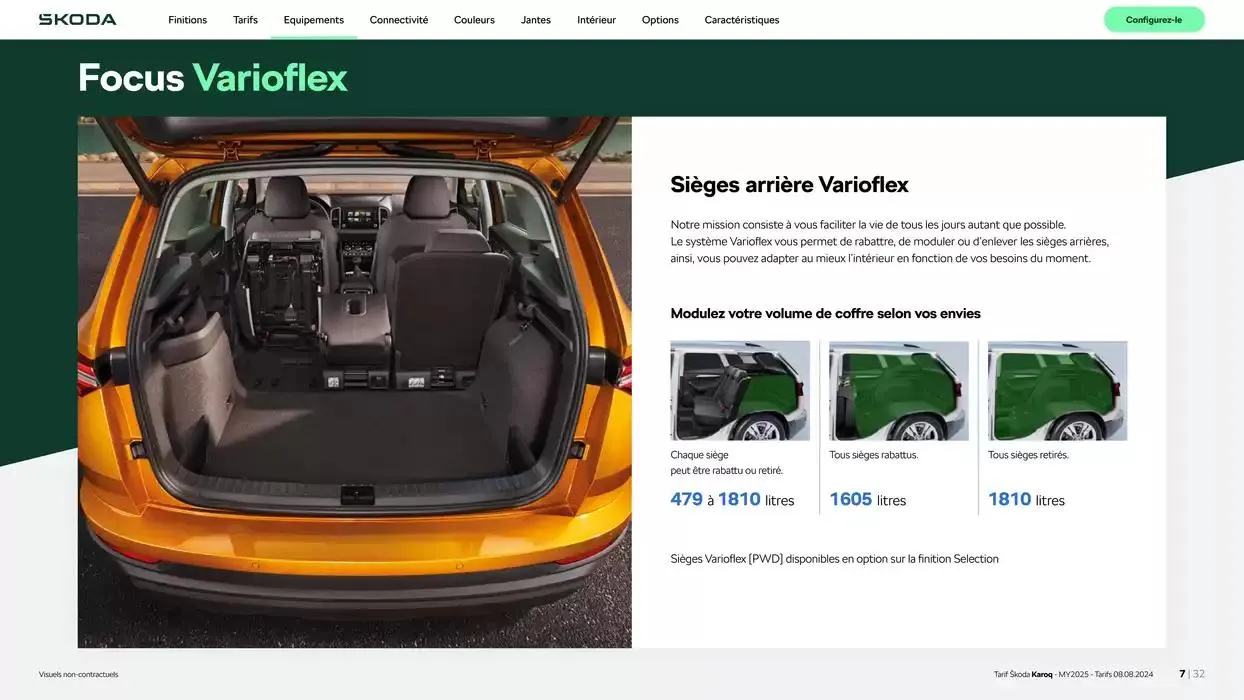Screen dimensions: 1244x700
Task: Click the page number 7 indicator
Action: 1182,674
